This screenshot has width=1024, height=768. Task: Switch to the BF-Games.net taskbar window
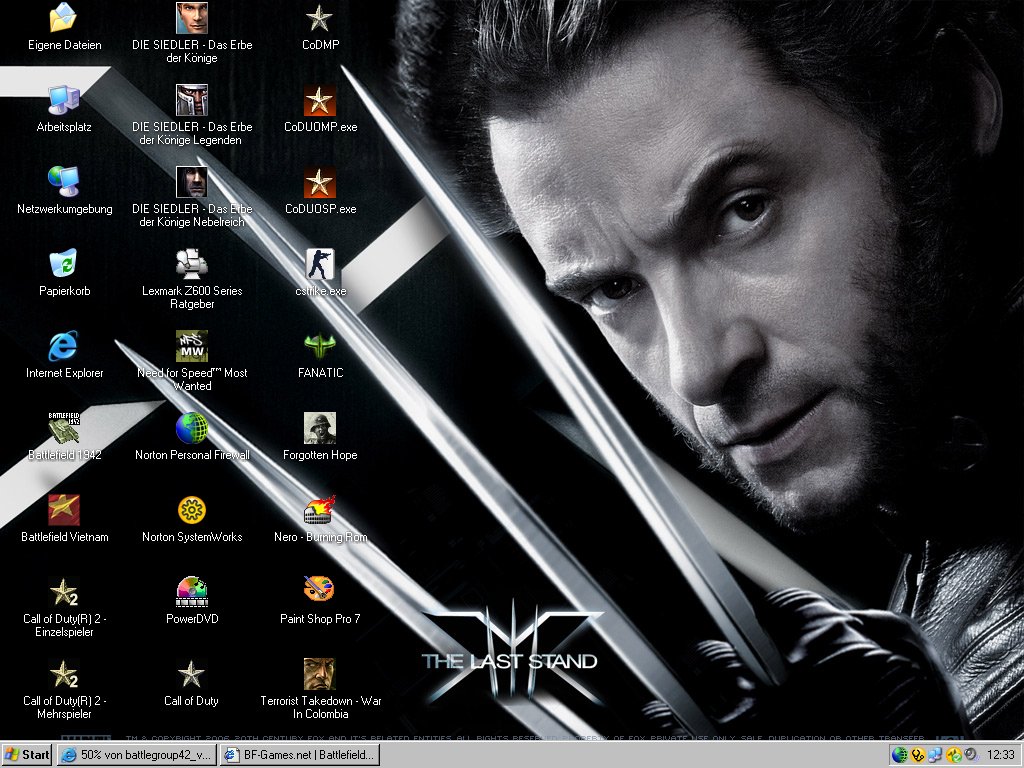click(300, 755)
